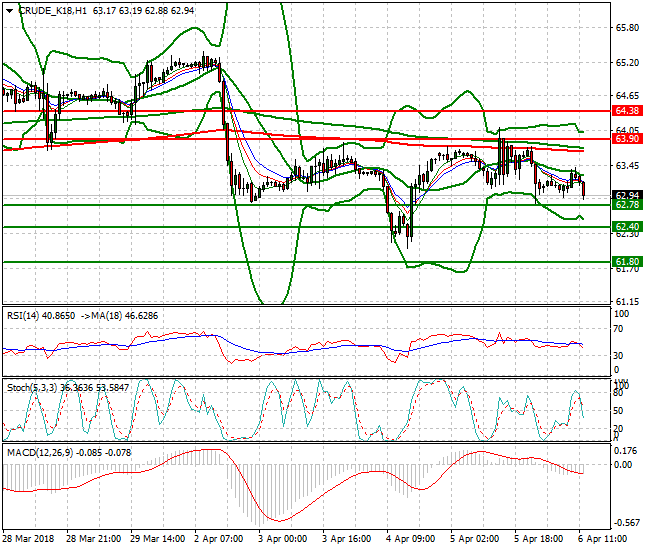Select the green 62.40 support level label
650x550 pixels.
627,227
